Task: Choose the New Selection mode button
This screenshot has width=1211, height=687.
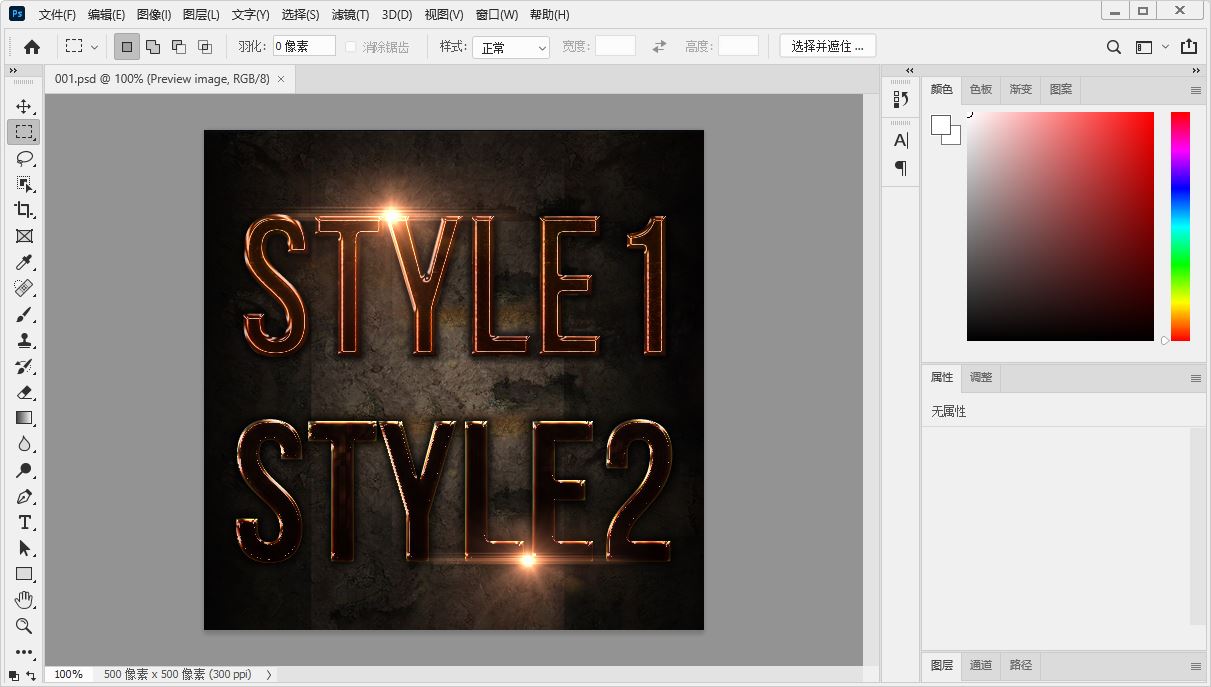Action: (x=127, y=47)
